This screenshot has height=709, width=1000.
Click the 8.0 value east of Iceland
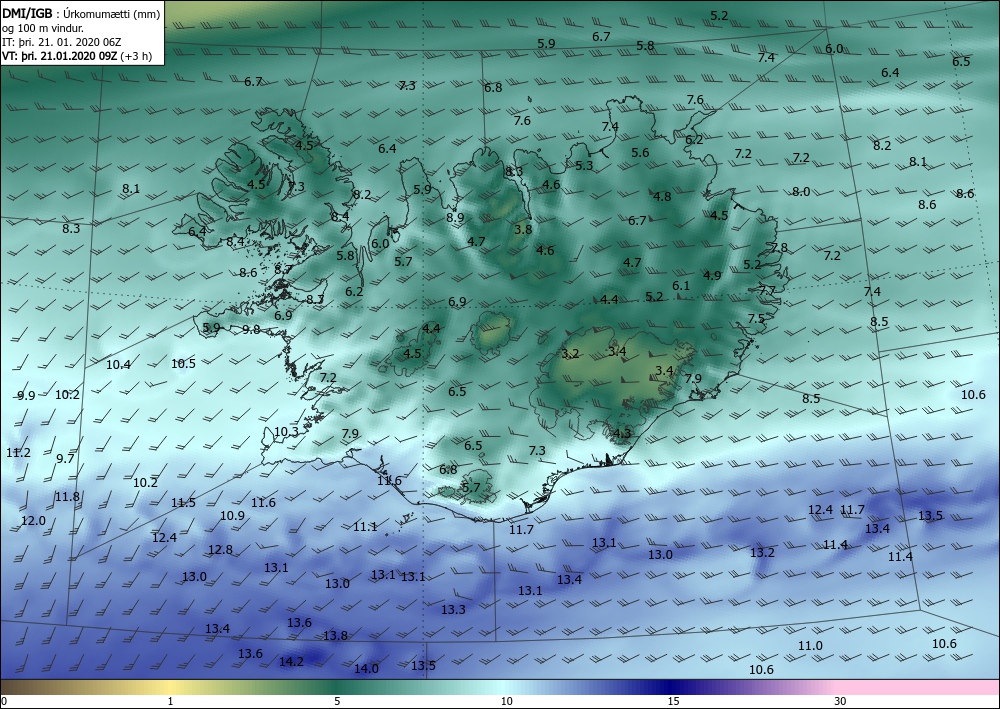[801, 192]
